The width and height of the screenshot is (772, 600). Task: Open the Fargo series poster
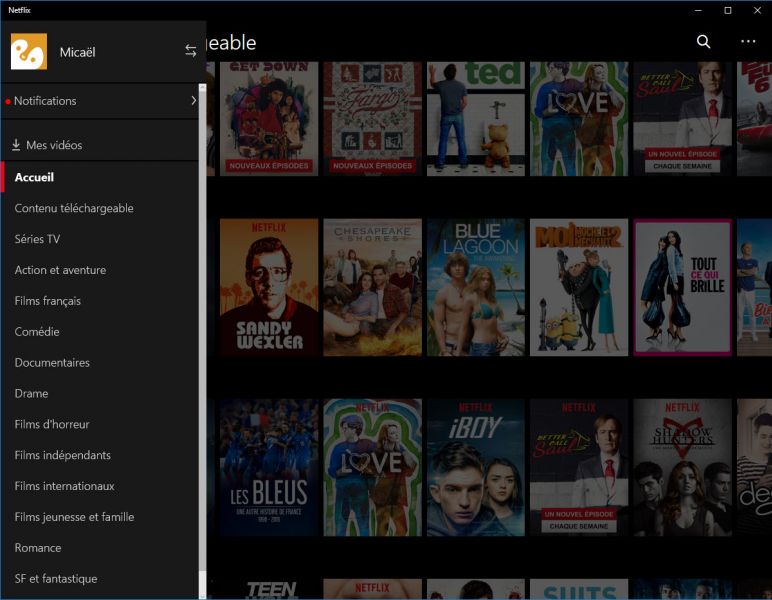coord(372,119)
